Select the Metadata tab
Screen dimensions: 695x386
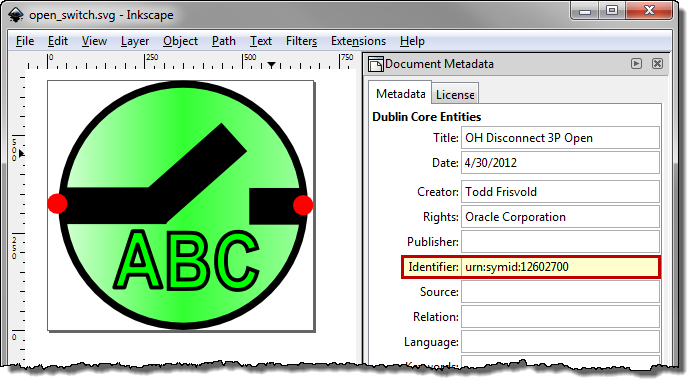(x=400, y=94)
